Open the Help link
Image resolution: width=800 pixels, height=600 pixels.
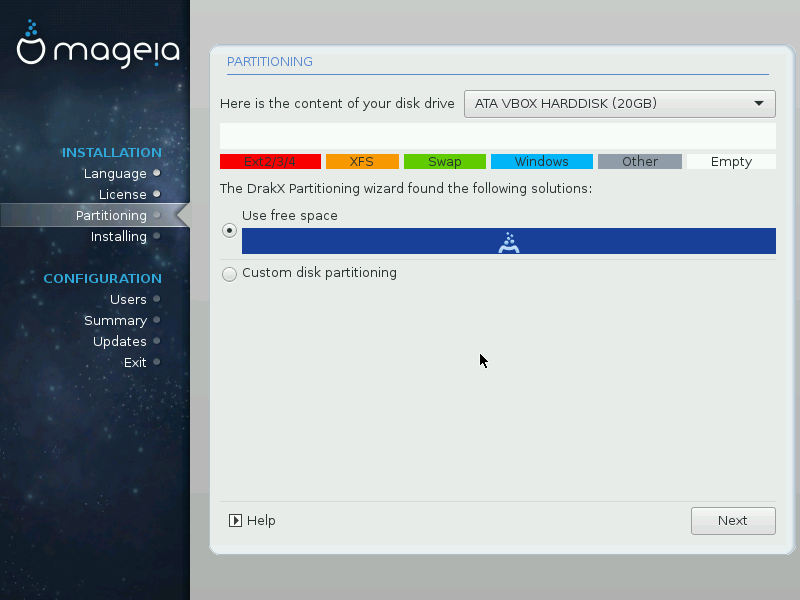pos(260,521)
